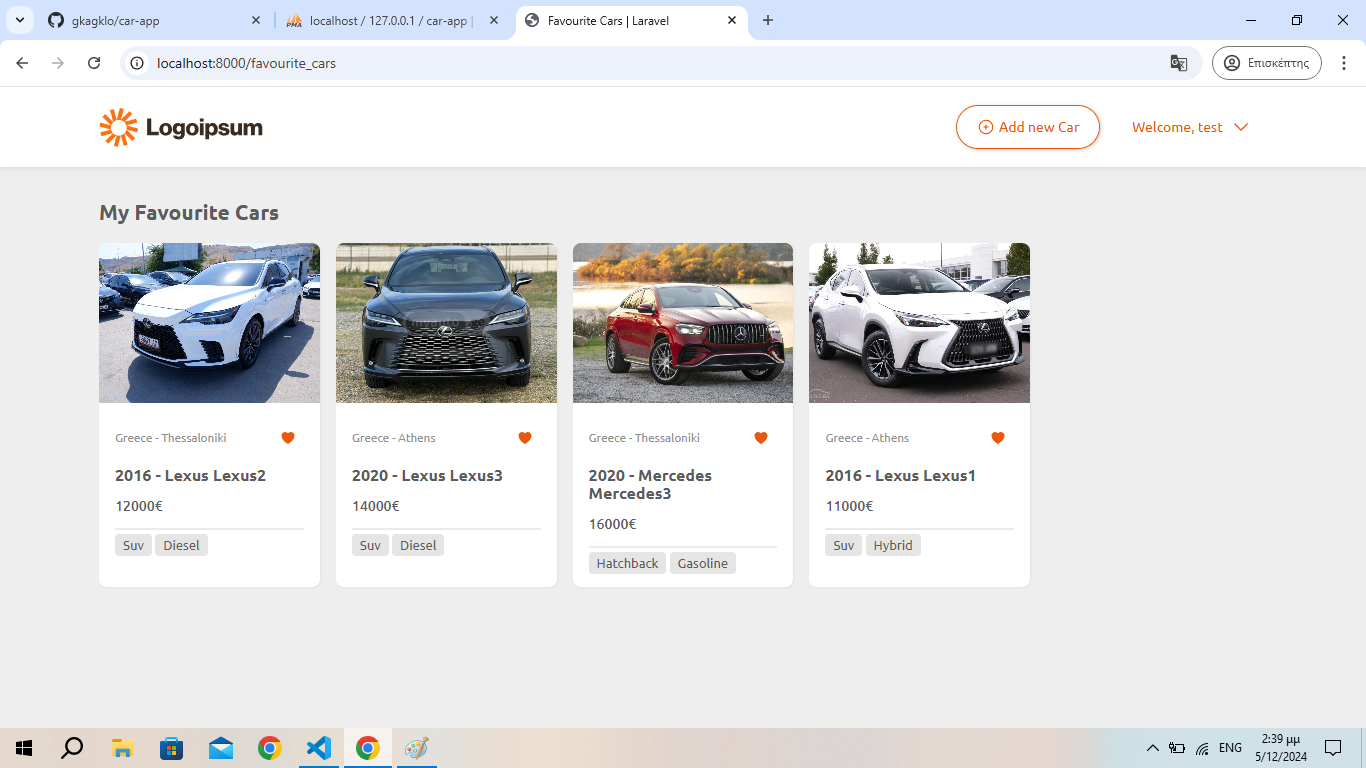
Task: Switch to the gkagklo/car-app GitHub tab
Action: [x=155, y=20]
